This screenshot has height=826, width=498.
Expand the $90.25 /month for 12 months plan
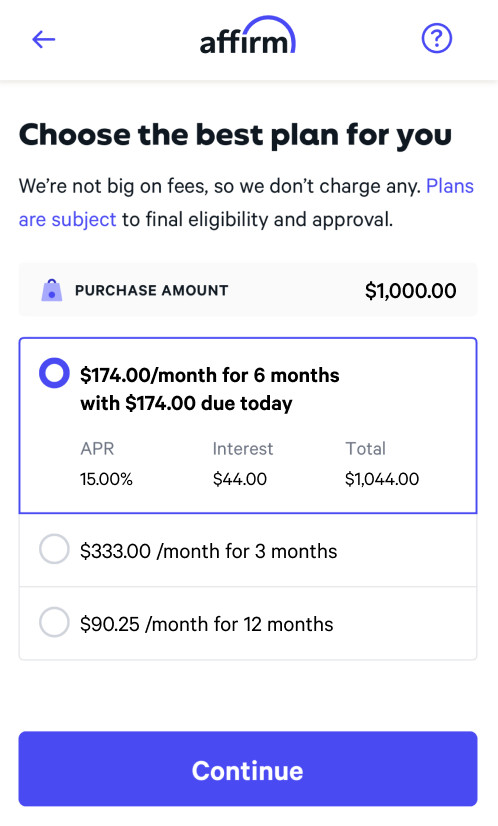(x=248, y=623)
